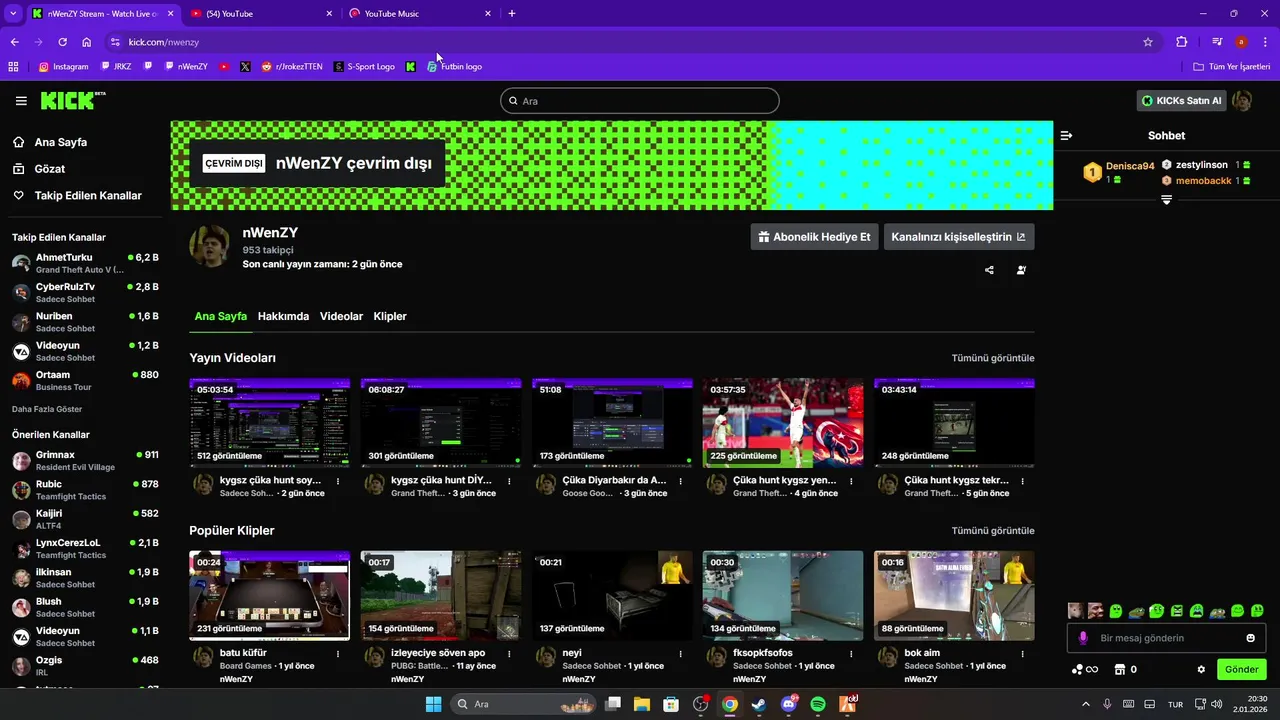The width and height of the screenshot is (1280, 720).
Task: Click the Kanalınızı kişiselleştirin button
Action: 958,237
